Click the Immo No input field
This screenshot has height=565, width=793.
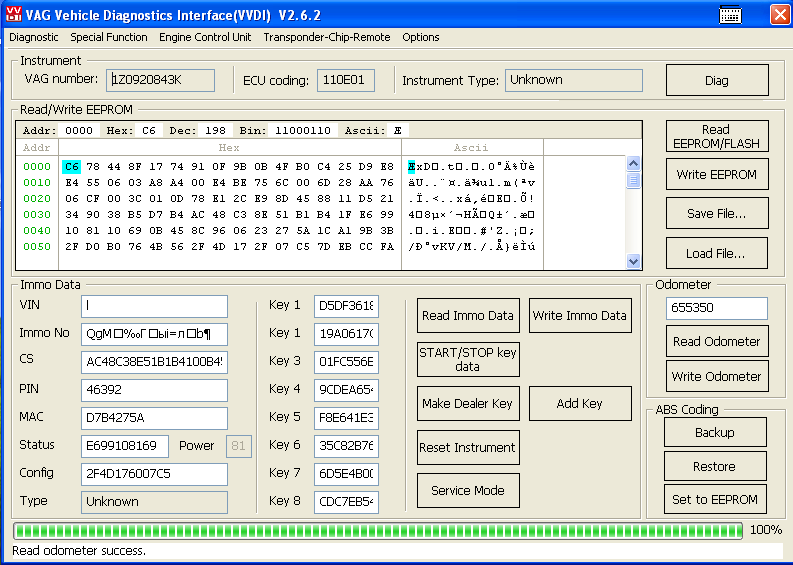(154, 334)
